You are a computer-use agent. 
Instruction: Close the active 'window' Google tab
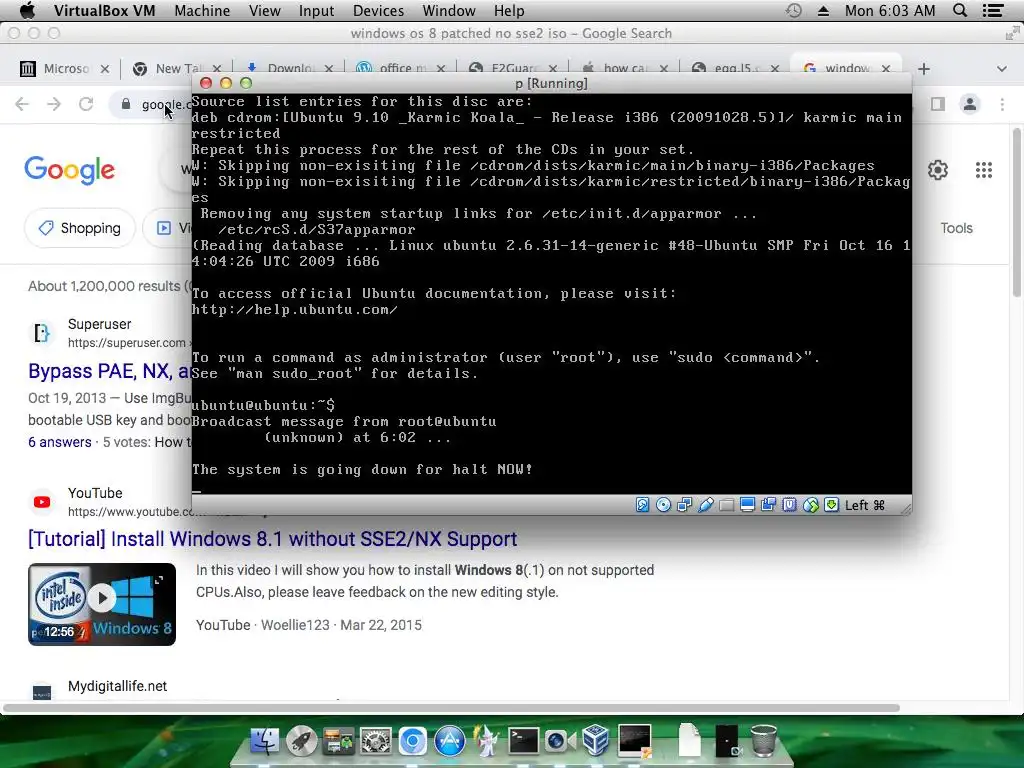point(886,69)
